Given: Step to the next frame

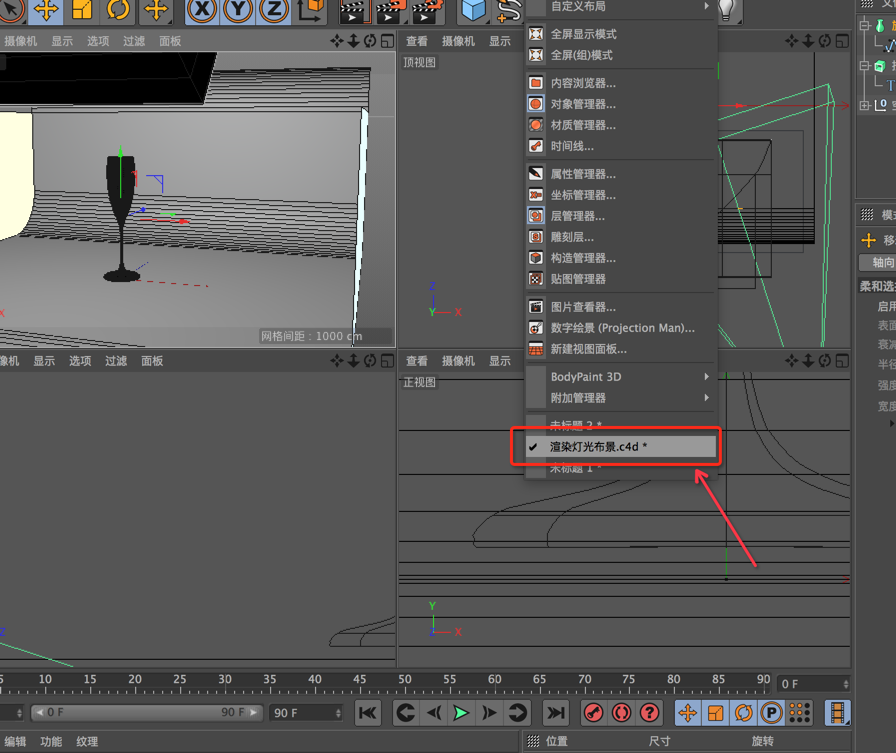Looking at the screenshot, I should coord(489,713).
